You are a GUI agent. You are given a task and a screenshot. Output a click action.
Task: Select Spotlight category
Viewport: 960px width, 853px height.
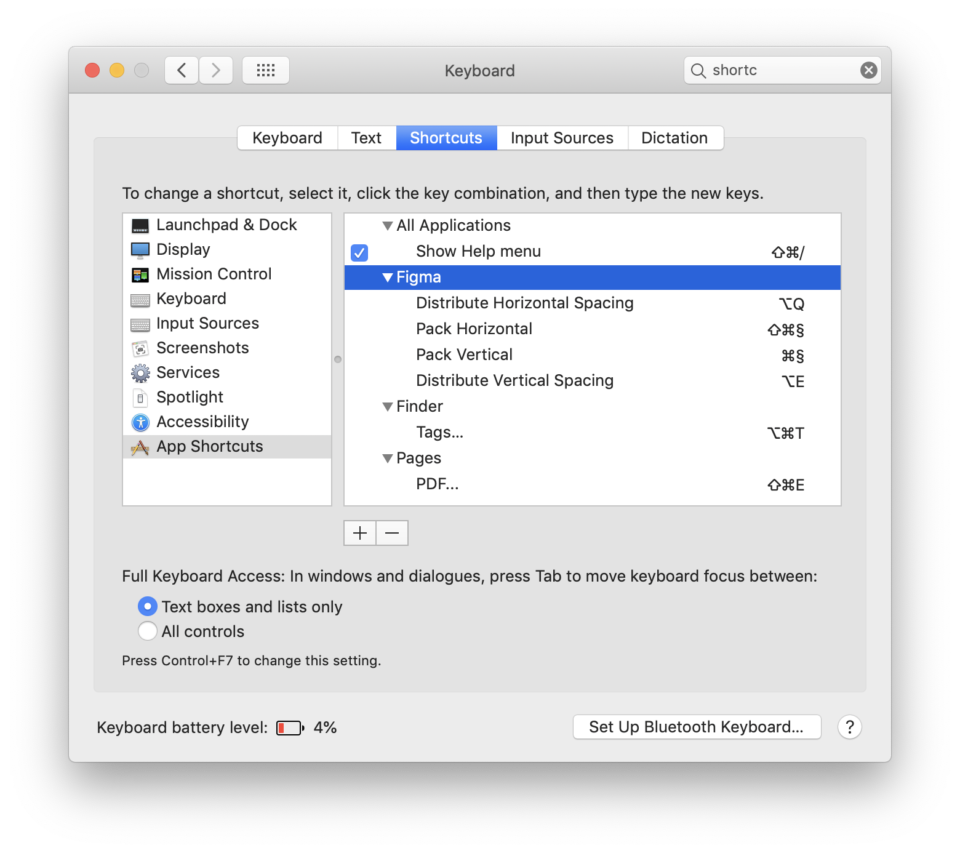227,397
